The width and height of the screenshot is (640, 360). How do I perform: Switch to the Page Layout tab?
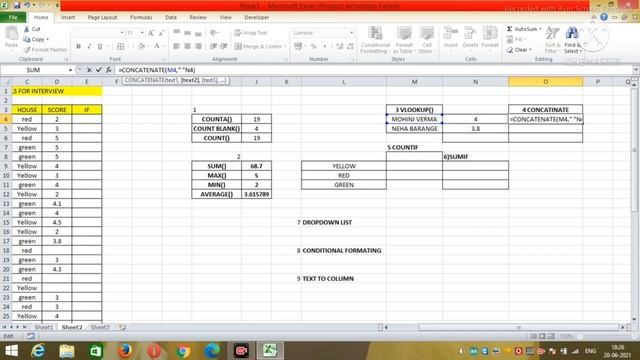tap(102, 18)
